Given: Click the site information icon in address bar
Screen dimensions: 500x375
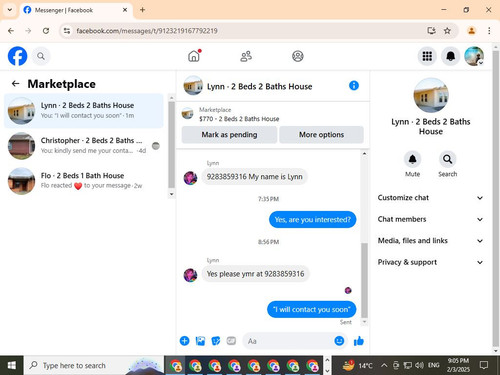Looking at the screenshot, I should (67, 31).
